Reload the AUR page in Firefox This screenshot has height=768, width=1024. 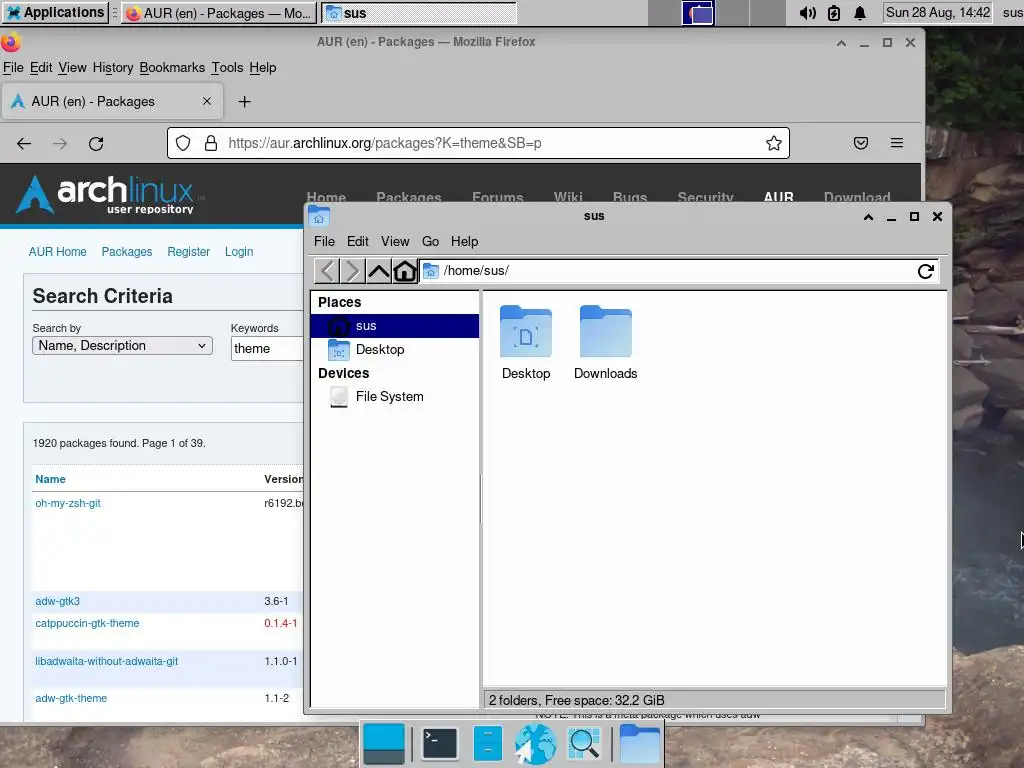pos(96,143)
